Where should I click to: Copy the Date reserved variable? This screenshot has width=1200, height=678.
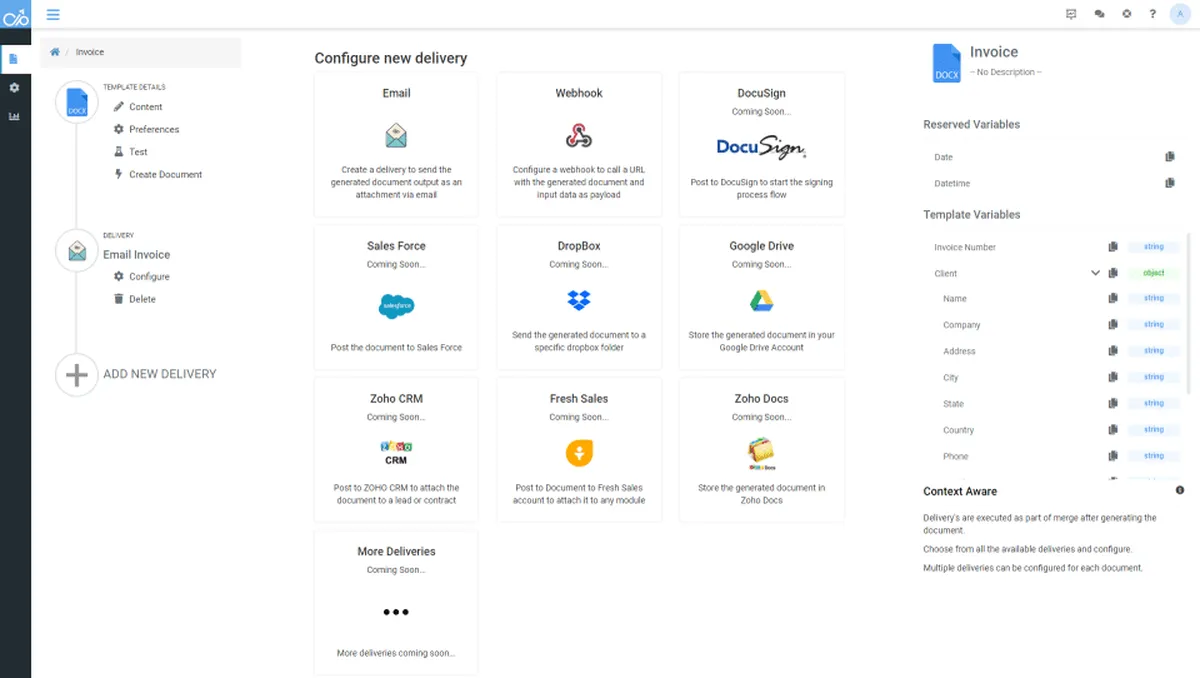click(x=1170, y=157)
